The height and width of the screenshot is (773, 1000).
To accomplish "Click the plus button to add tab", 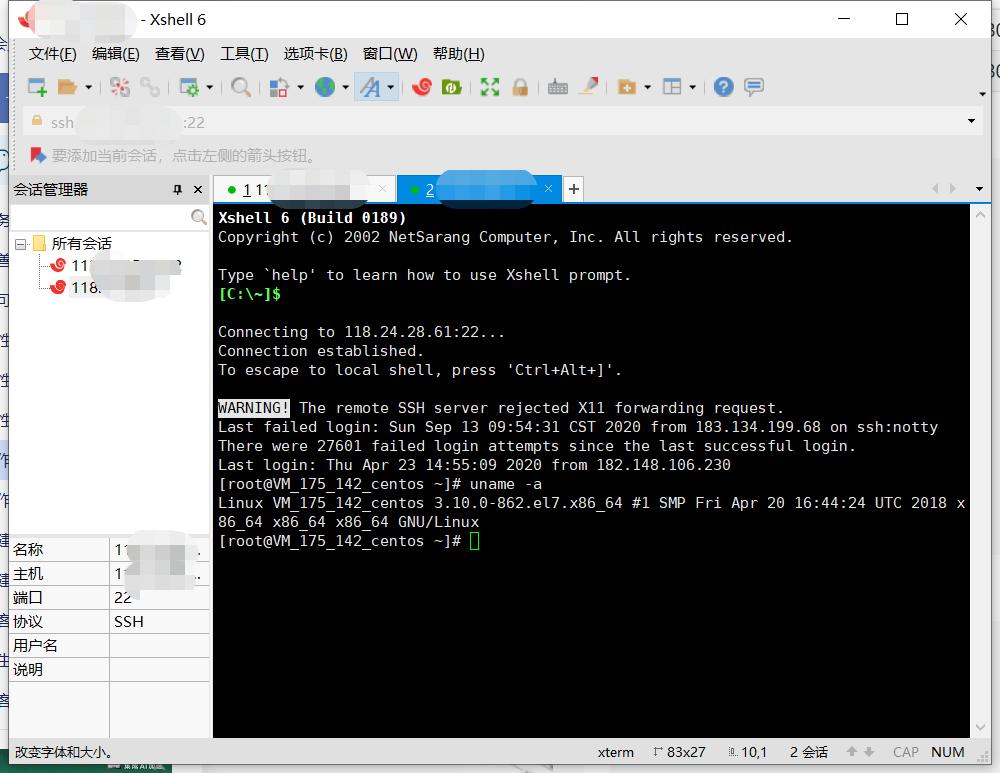I will tap(573, 189).
